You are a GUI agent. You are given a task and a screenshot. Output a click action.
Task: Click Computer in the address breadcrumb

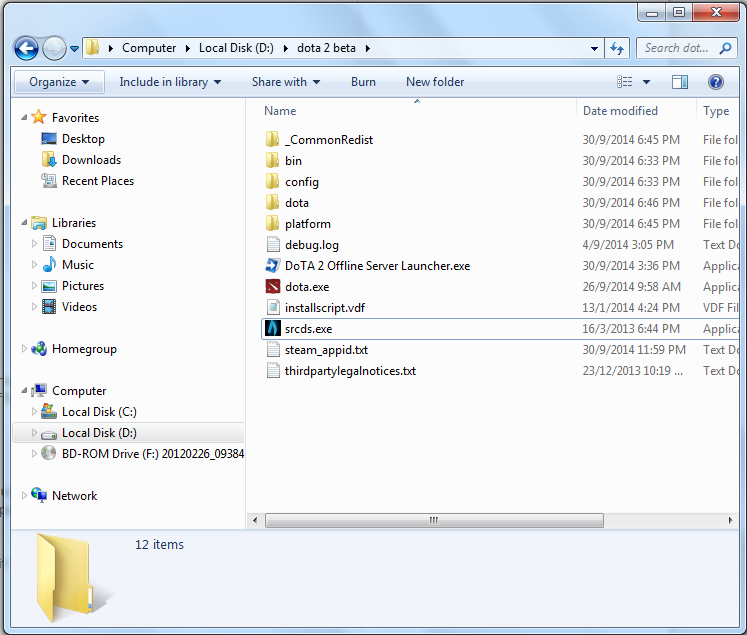click(149, 48)
